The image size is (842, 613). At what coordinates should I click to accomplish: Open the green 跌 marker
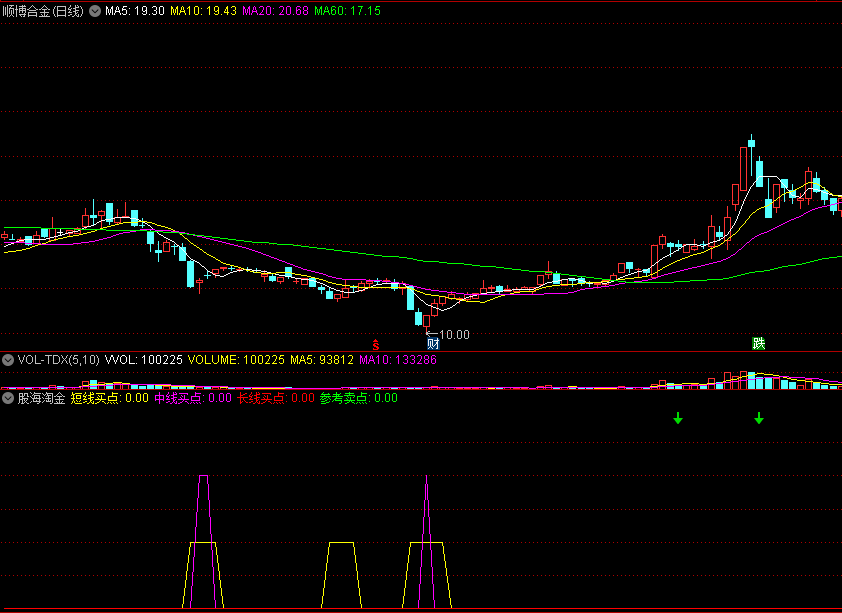click(x=758, y=344)
